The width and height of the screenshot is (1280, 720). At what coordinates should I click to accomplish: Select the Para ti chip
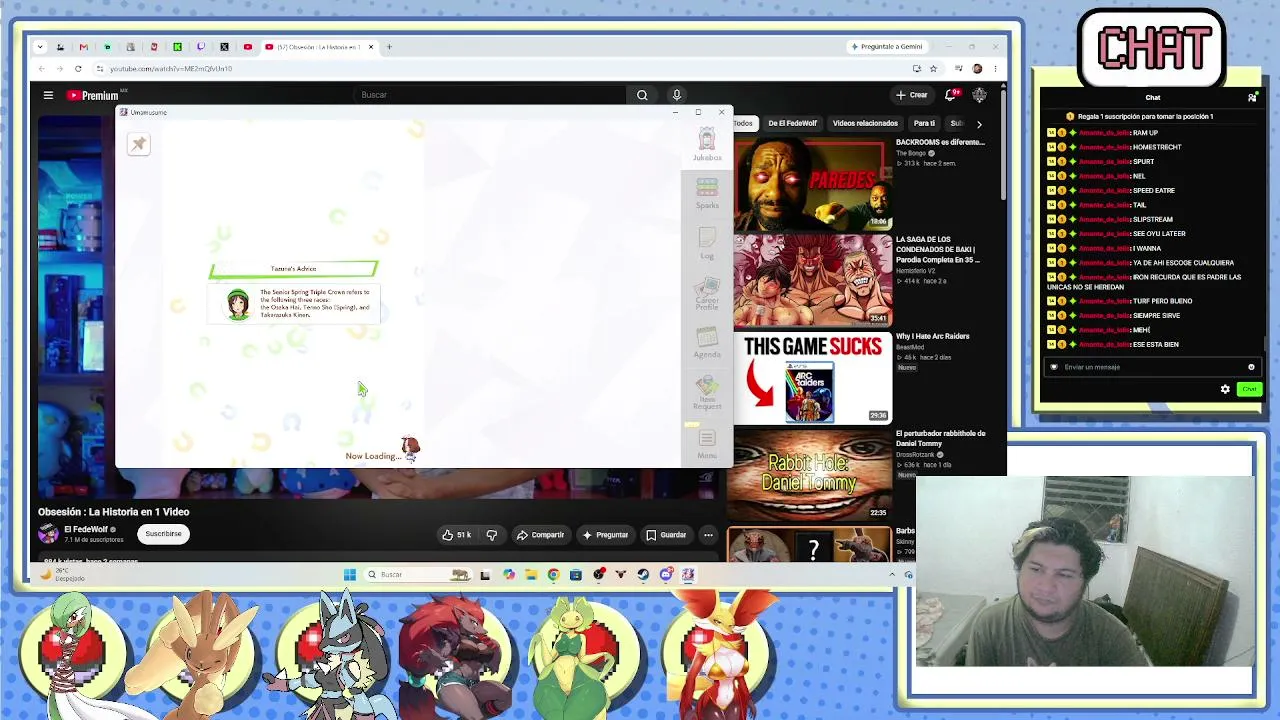924,123
